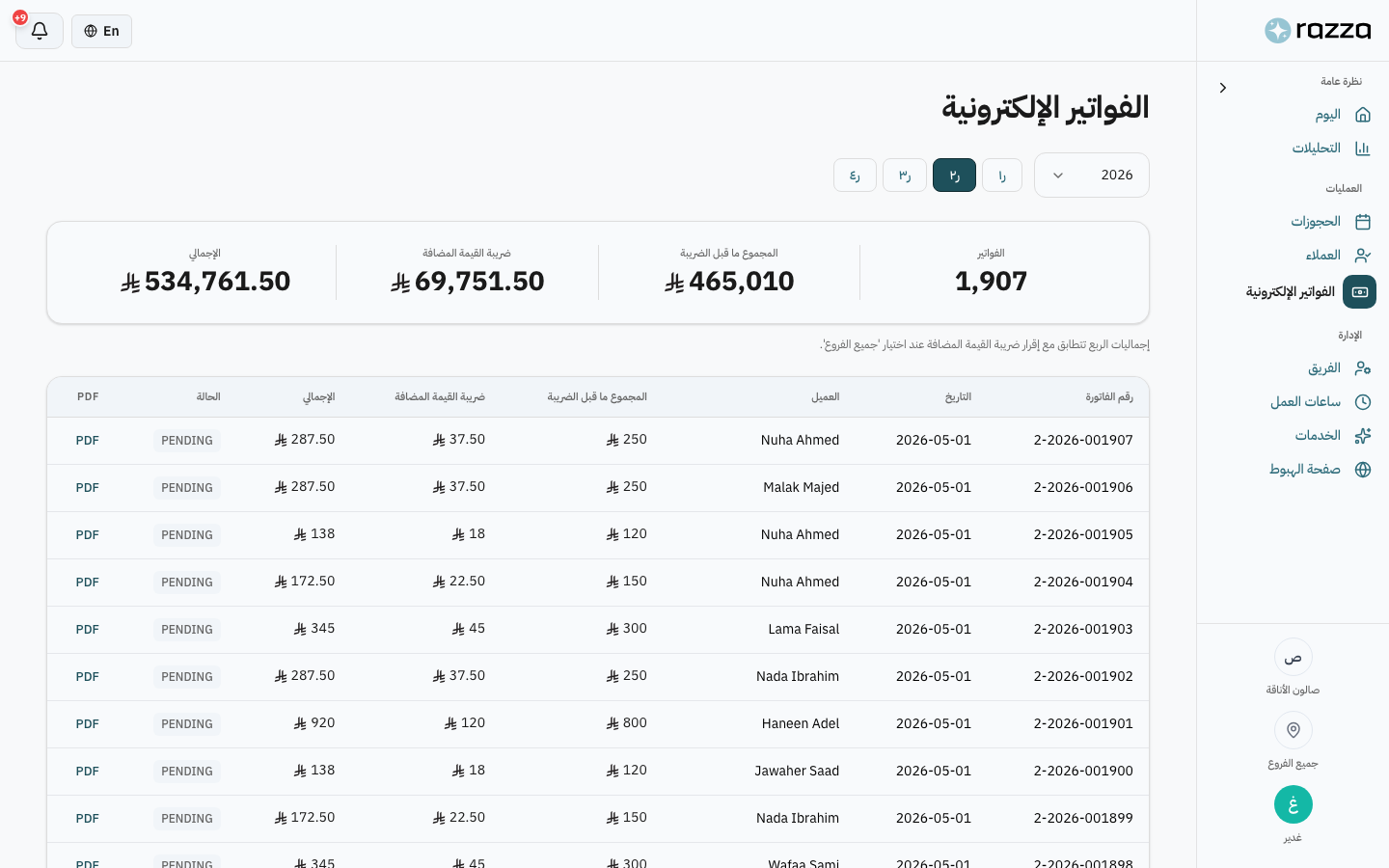Viewport: 1389px width, 868px height.
Task: Go to اليوم in the sidebar
Action: click(1328, 115)
